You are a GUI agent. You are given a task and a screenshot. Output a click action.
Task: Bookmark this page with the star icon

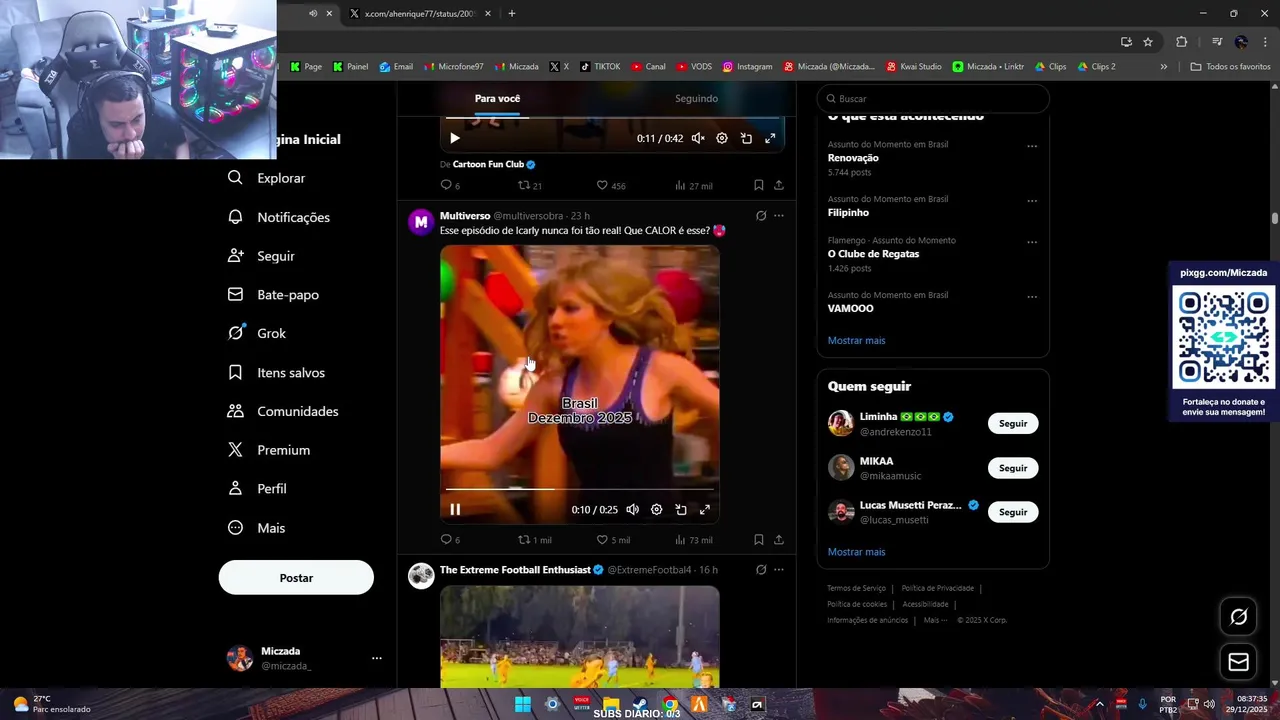pos(1148,42)
